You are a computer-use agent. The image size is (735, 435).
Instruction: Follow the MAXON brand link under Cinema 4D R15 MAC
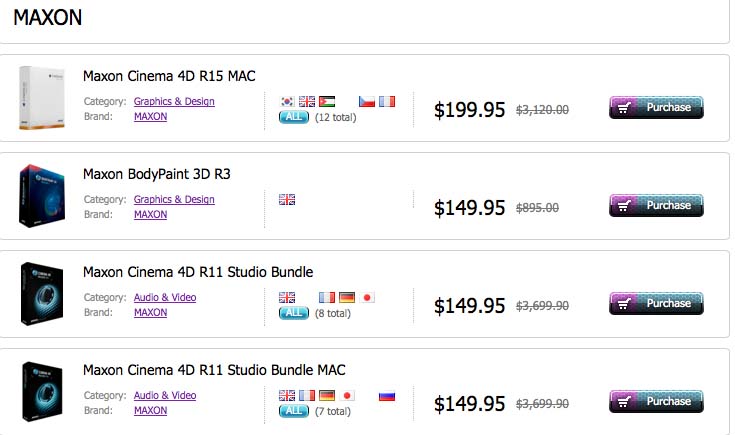pos(150,116)
